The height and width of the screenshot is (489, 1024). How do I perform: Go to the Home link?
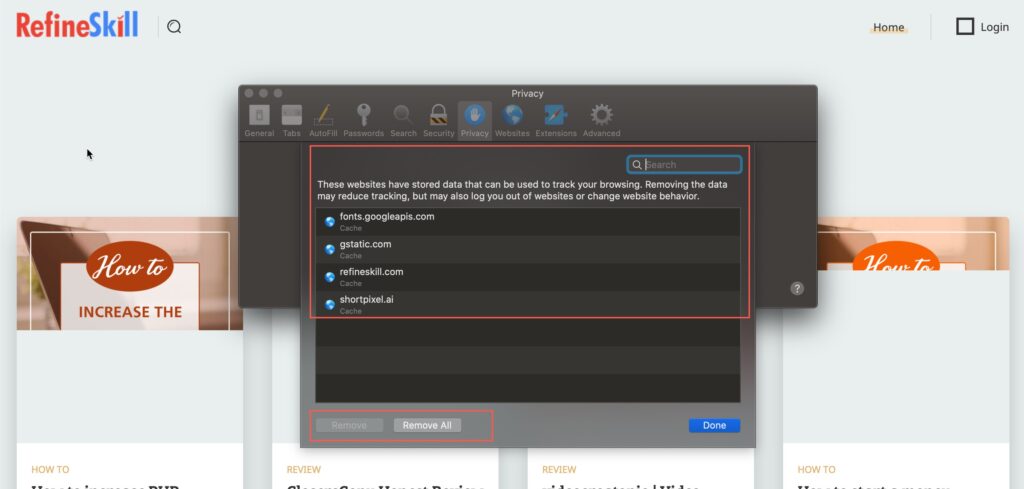point(889,27)
